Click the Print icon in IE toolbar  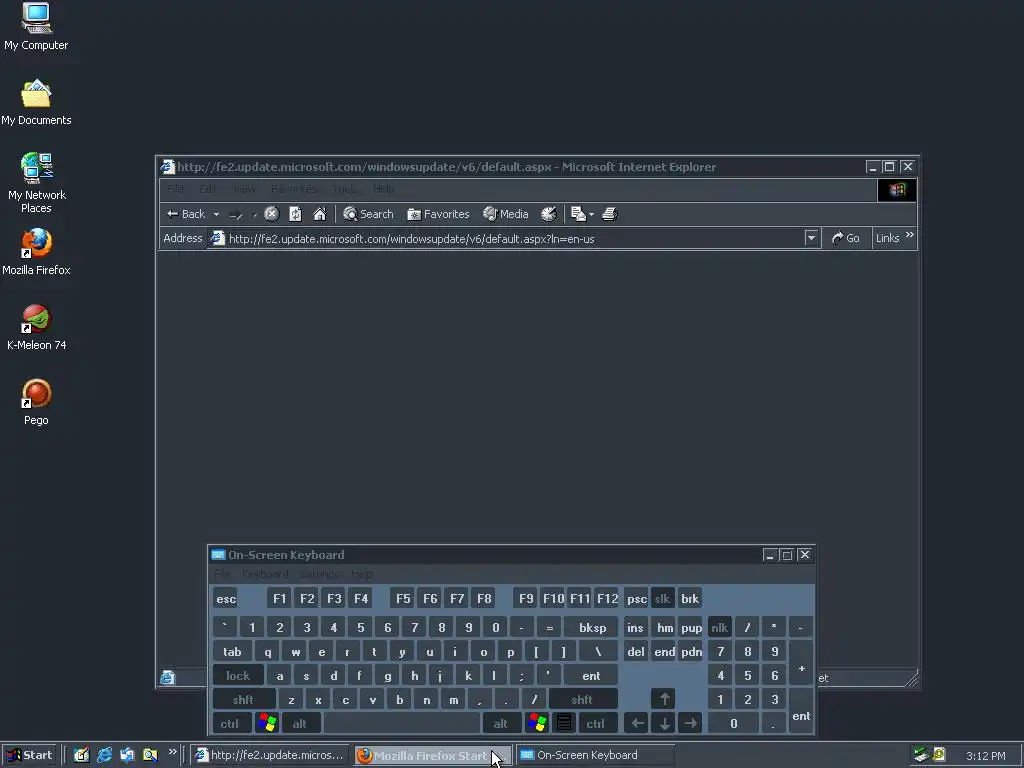609,214
